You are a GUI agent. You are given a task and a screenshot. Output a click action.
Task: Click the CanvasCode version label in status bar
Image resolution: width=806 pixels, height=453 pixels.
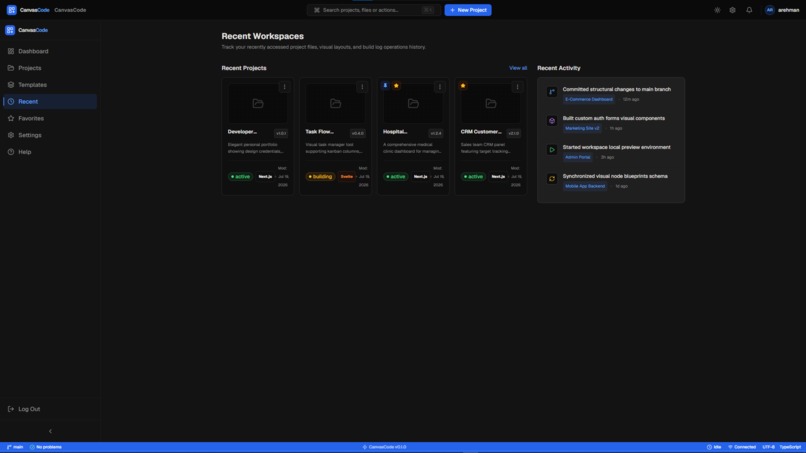click(384, 447)
